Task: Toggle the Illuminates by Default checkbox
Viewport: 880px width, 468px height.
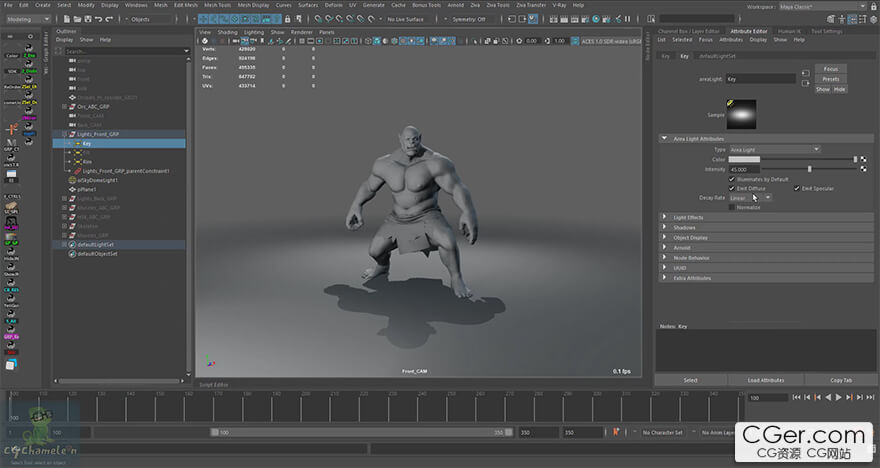Action: point(732,179)
